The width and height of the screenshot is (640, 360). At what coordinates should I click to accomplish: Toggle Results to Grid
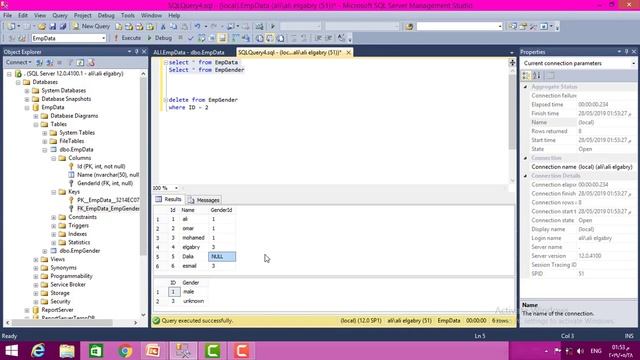pyautogui.click(x=270, y=38)
